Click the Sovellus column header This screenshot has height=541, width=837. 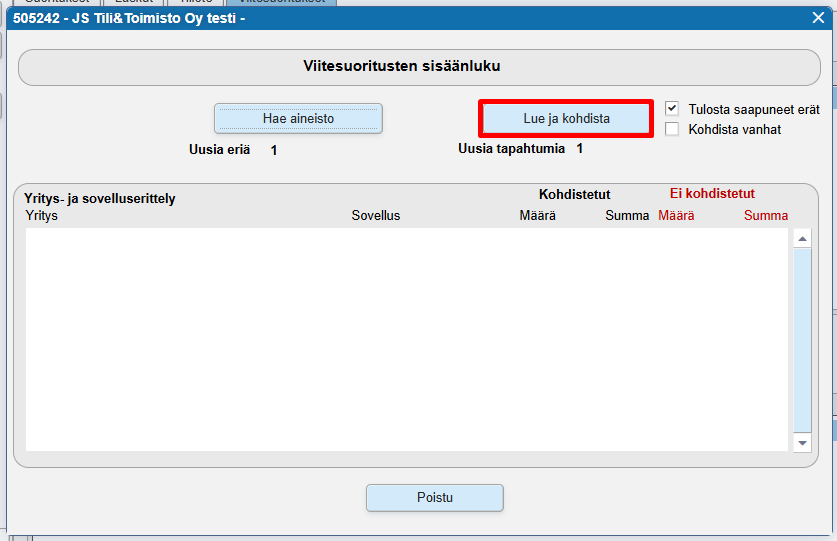coord(376,216)
